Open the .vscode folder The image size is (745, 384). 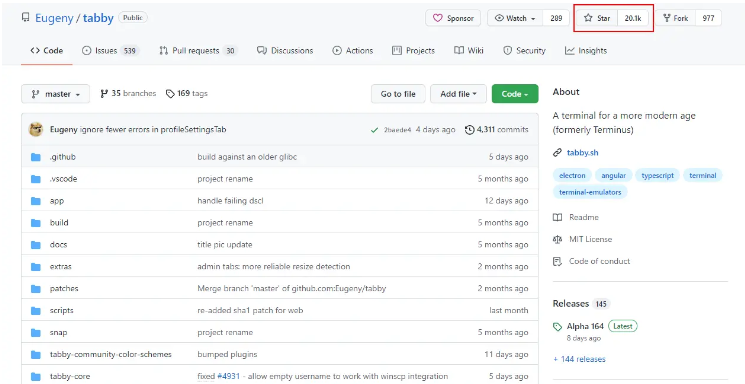click(63, 179)
